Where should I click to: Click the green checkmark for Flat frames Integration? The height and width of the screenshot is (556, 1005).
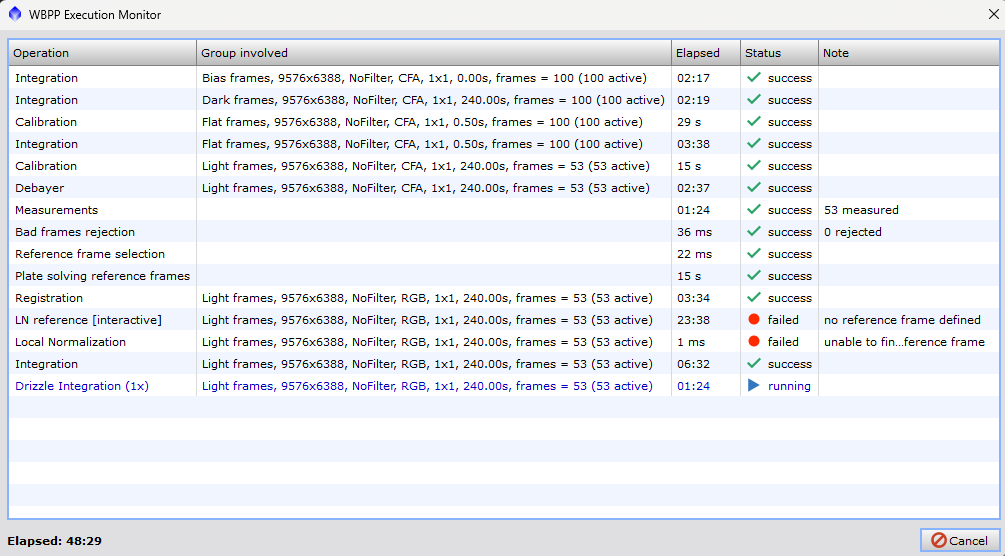[x=754, y=143]
